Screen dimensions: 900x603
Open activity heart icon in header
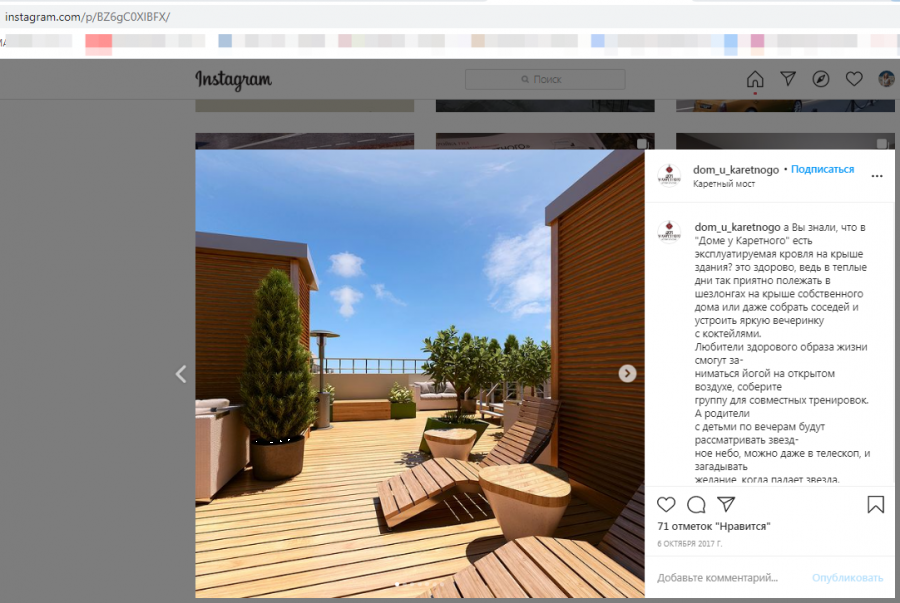pyautogui.click(x=854, y=79)
